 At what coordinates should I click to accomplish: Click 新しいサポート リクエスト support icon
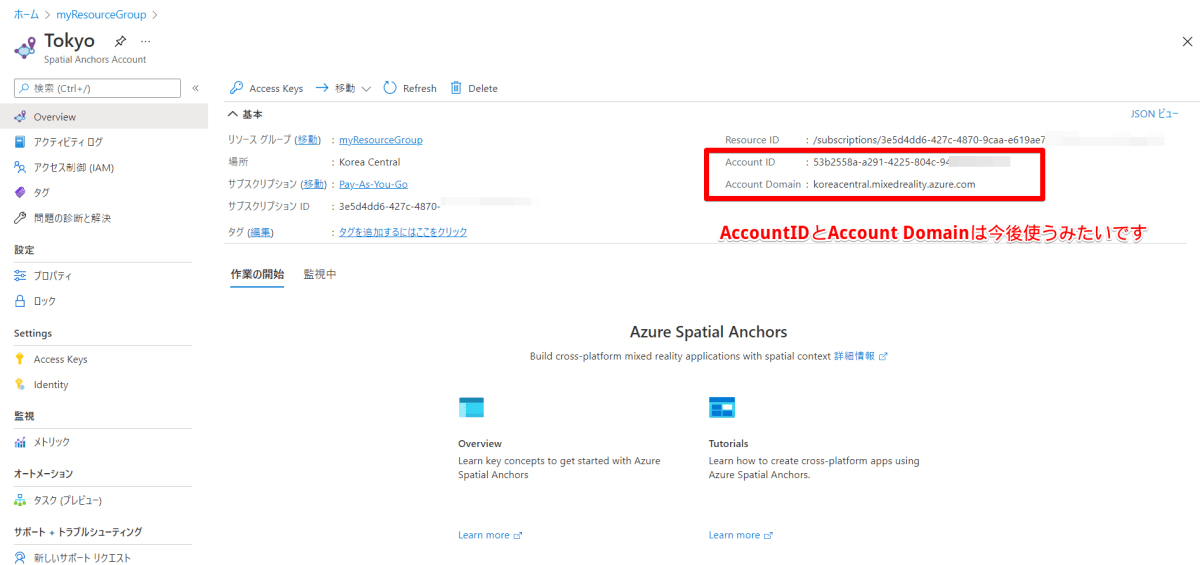click(x=21, y=557)
